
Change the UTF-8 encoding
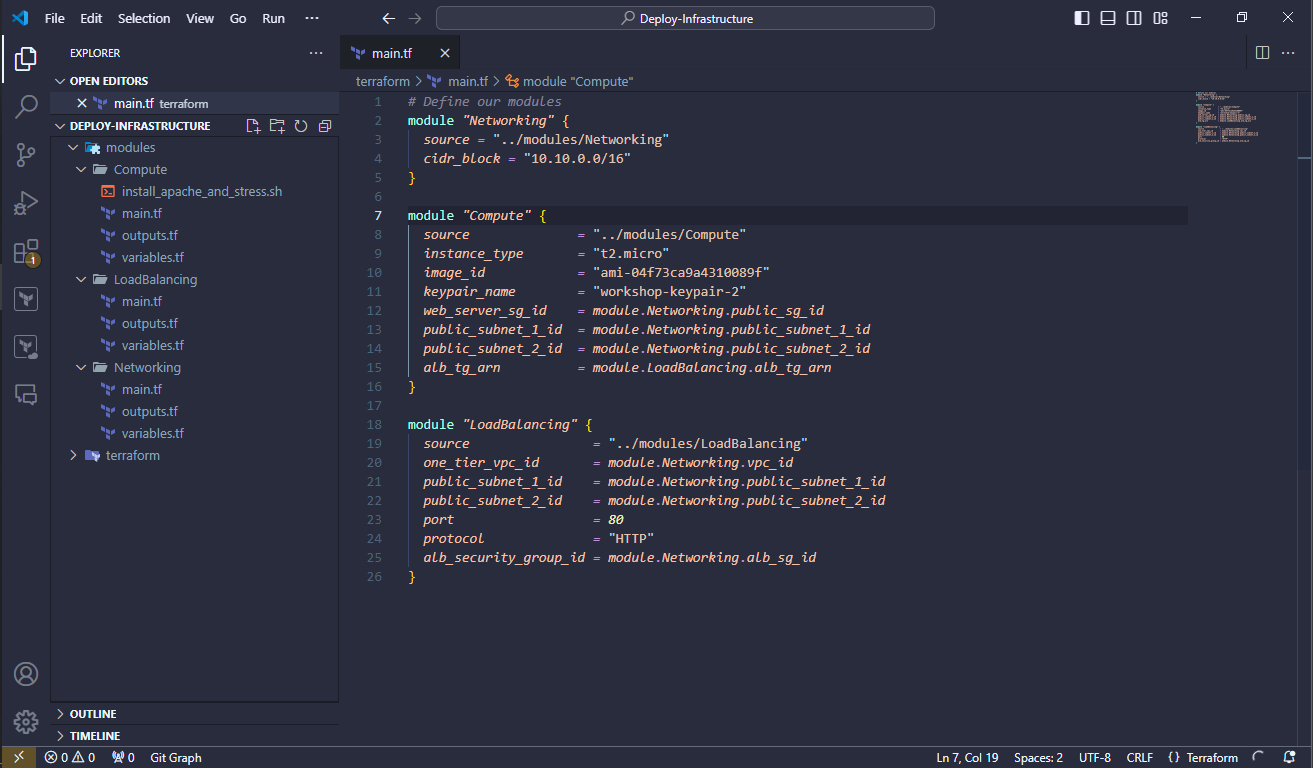pos(1095,757)
